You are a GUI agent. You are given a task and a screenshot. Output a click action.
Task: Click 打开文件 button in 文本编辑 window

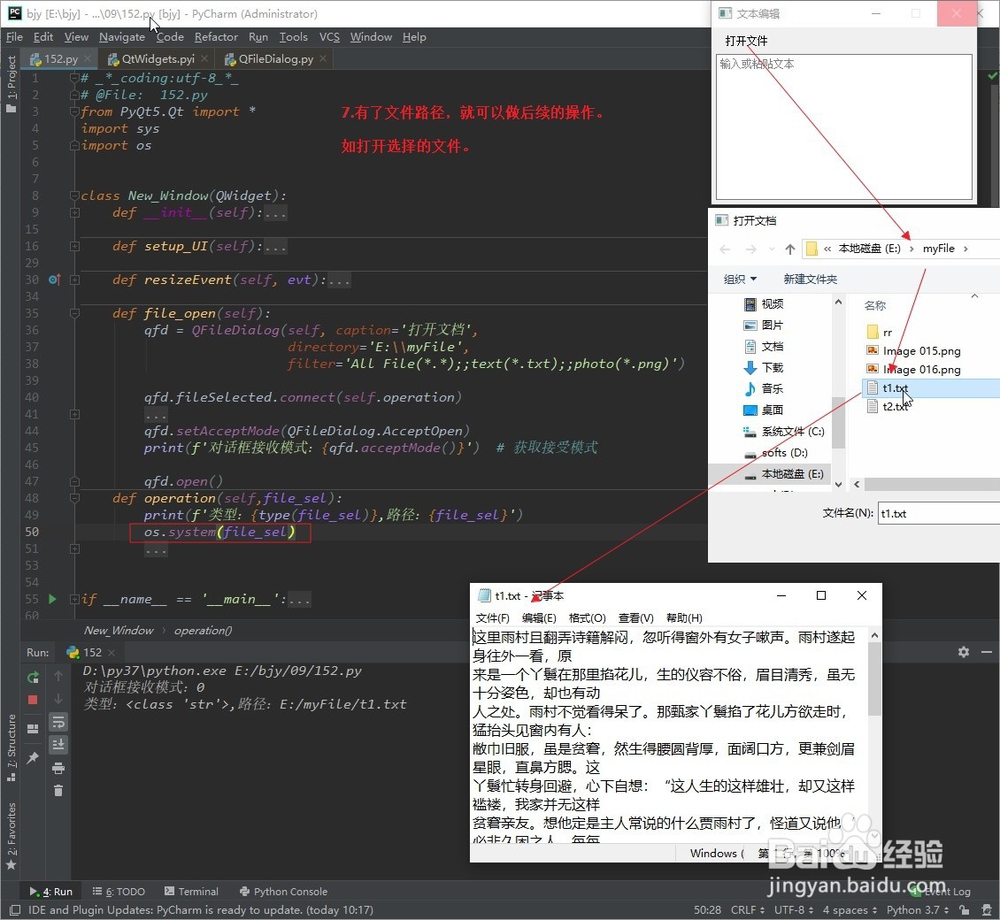click(x=746, y=41)
